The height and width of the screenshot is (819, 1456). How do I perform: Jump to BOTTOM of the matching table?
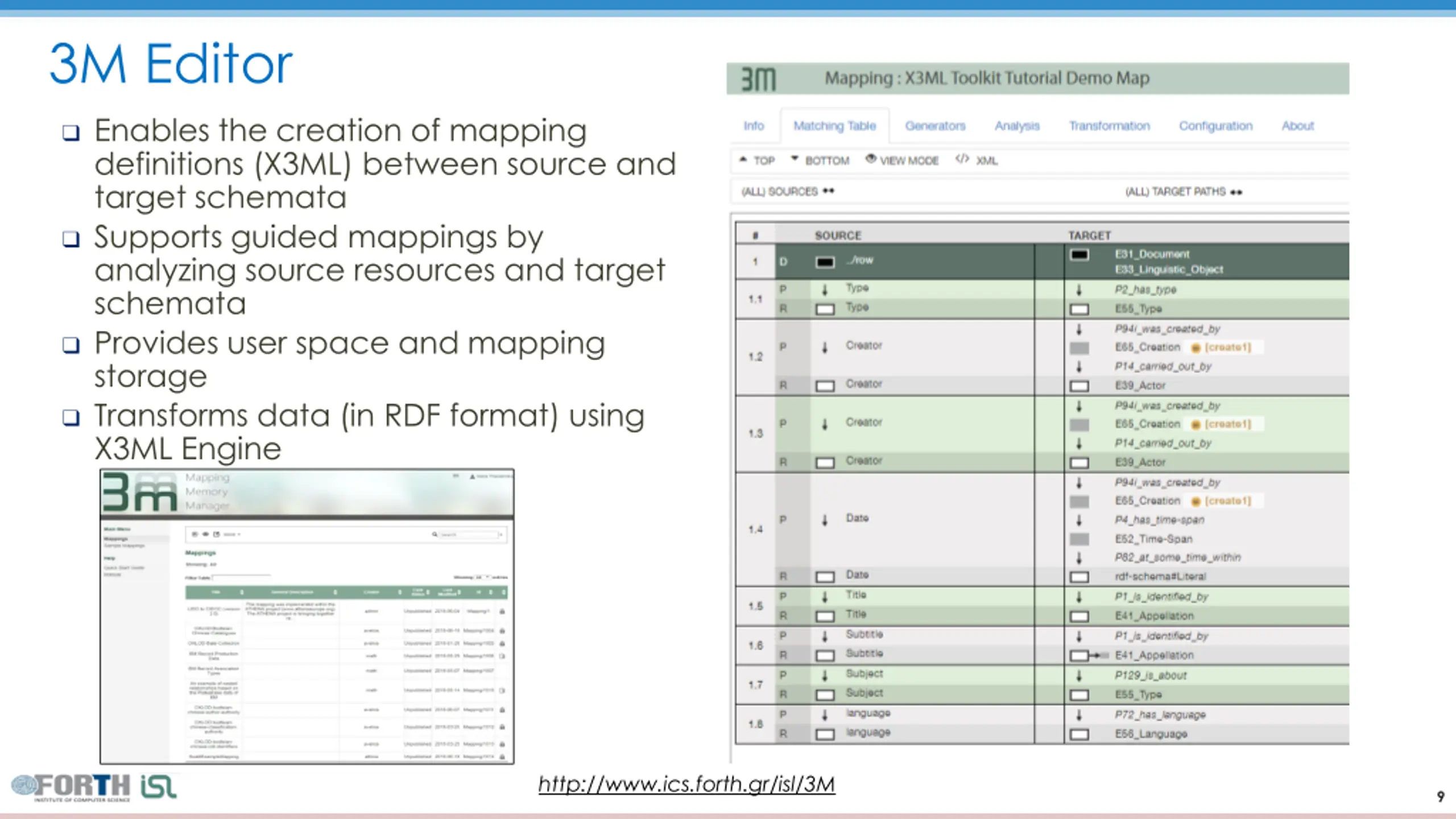coord(821,160)
